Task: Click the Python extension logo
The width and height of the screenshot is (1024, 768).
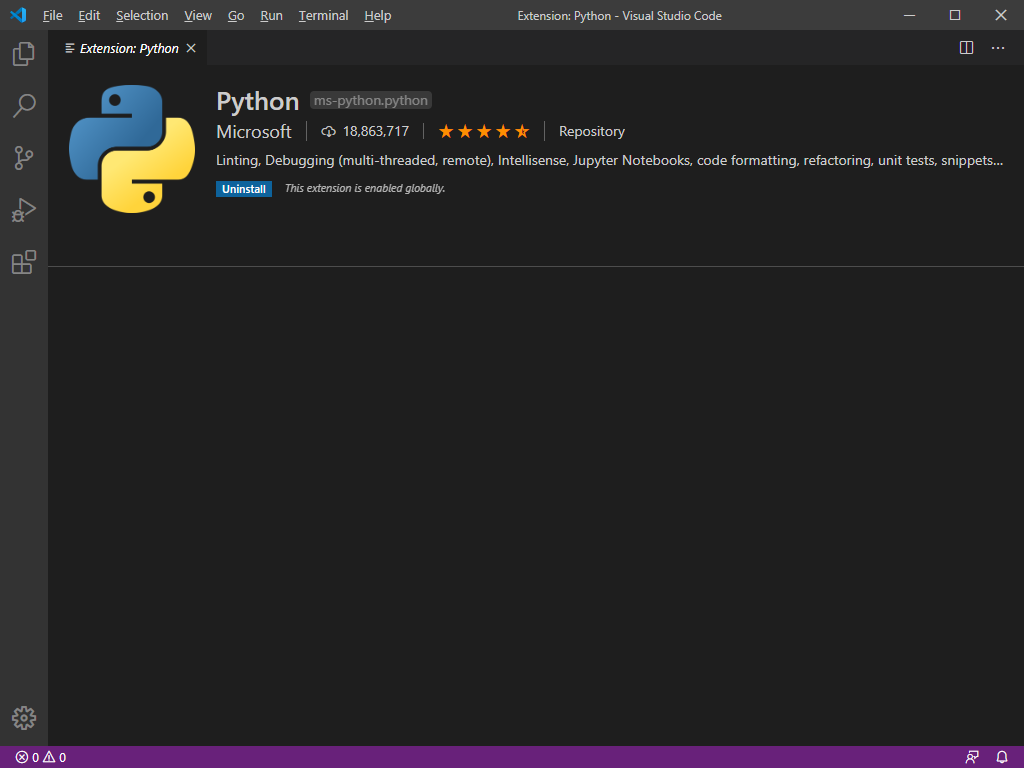Action: pyautogui.click(x=132, y=149)
